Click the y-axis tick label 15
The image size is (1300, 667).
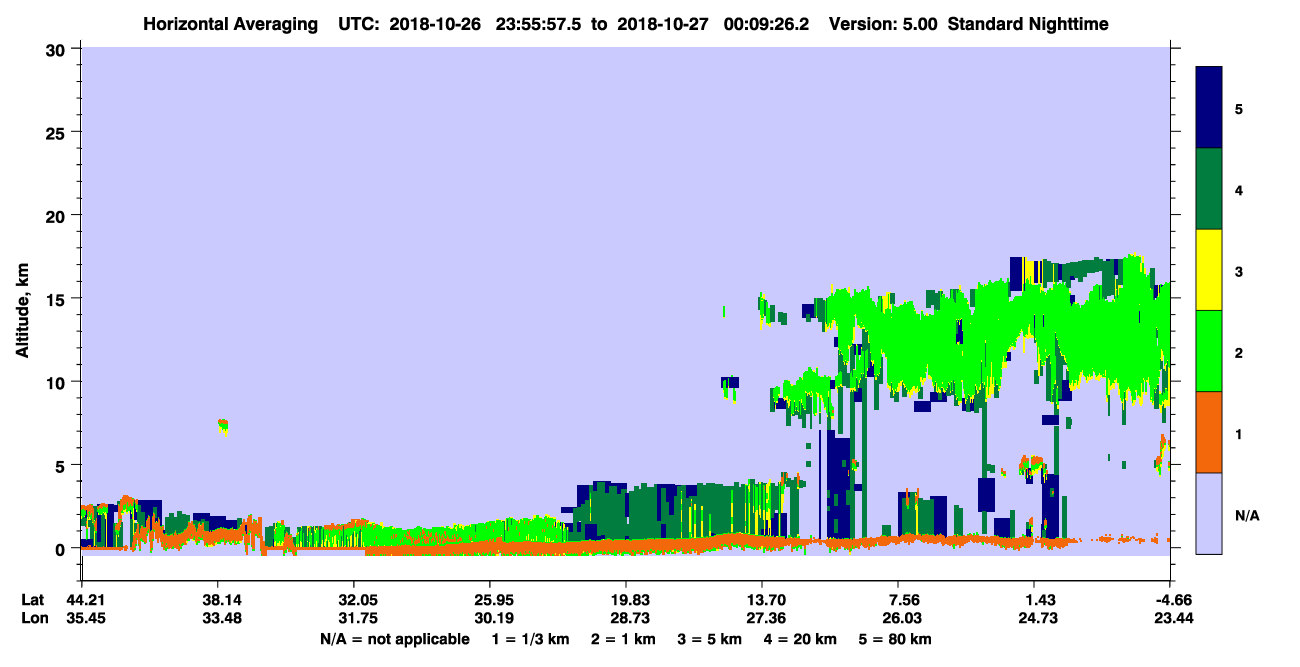tap(58, 299)
